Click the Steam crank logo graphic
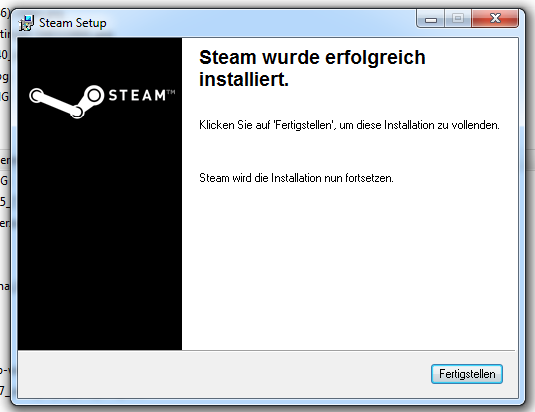Viewport: 535px width, 412px height. coord(67,101)
